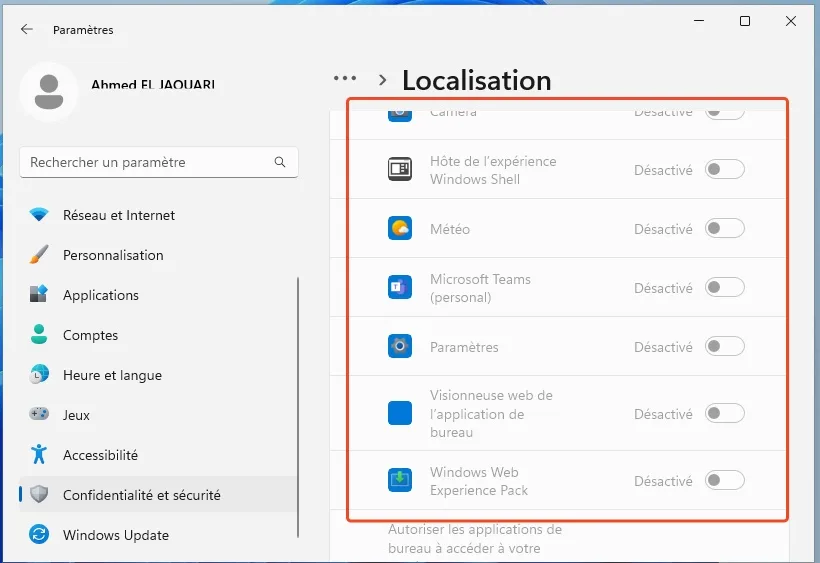820x563 pixels.
Task: Toggle location access for Paramètres app
Action: click(x=724, y=347)
